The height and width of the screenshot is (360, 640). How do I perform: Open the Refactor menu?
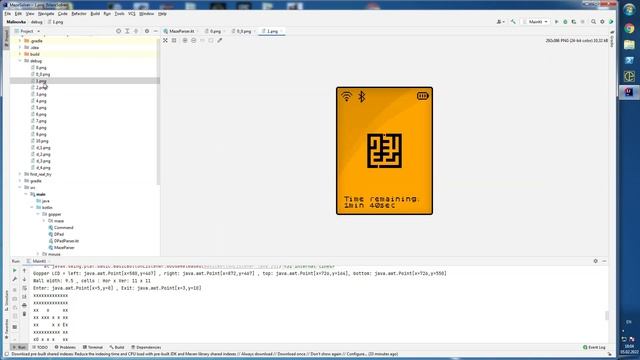[79, 13]
